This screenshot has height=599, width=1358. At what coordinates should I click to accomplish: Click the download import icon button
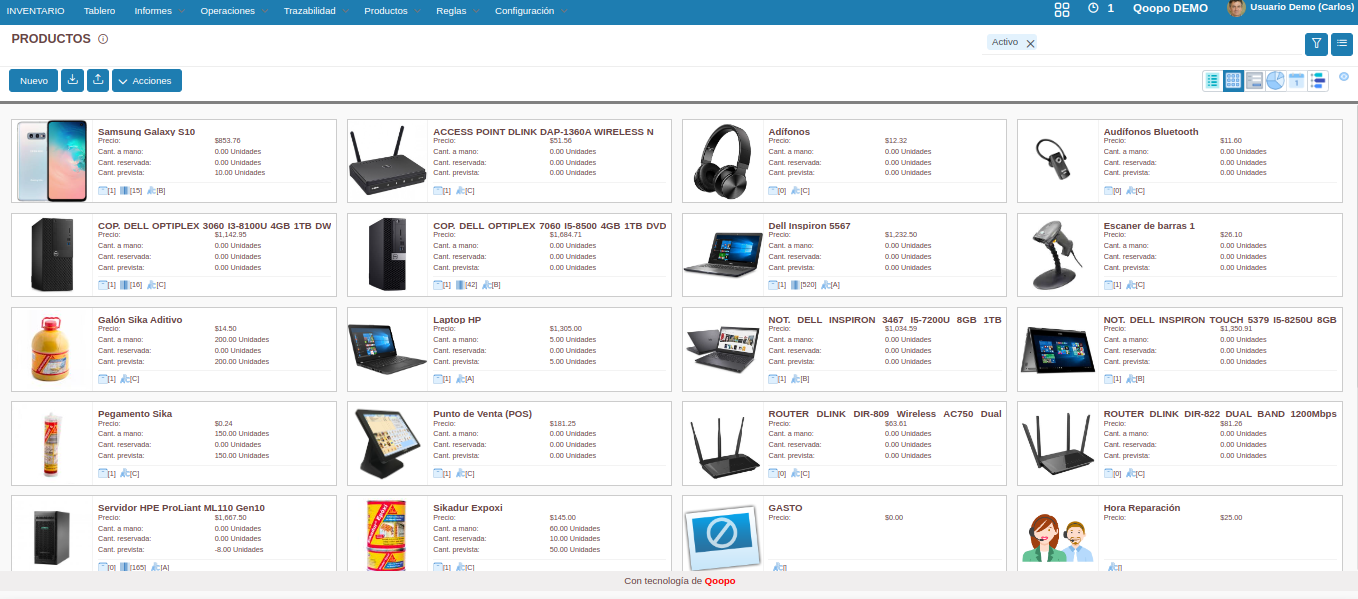pos(72,80)
